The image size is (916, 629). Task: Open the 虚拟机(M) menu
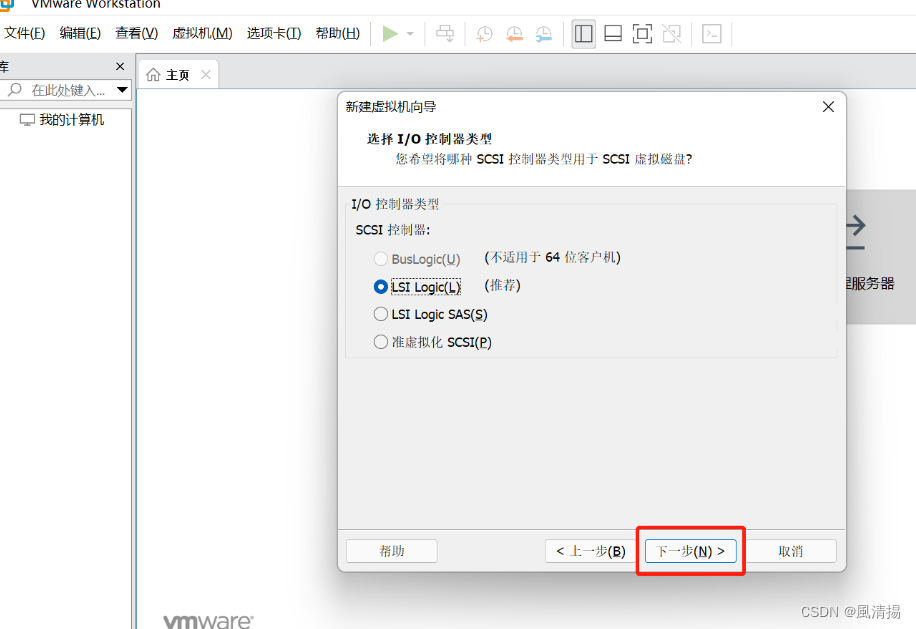point(202,33)
